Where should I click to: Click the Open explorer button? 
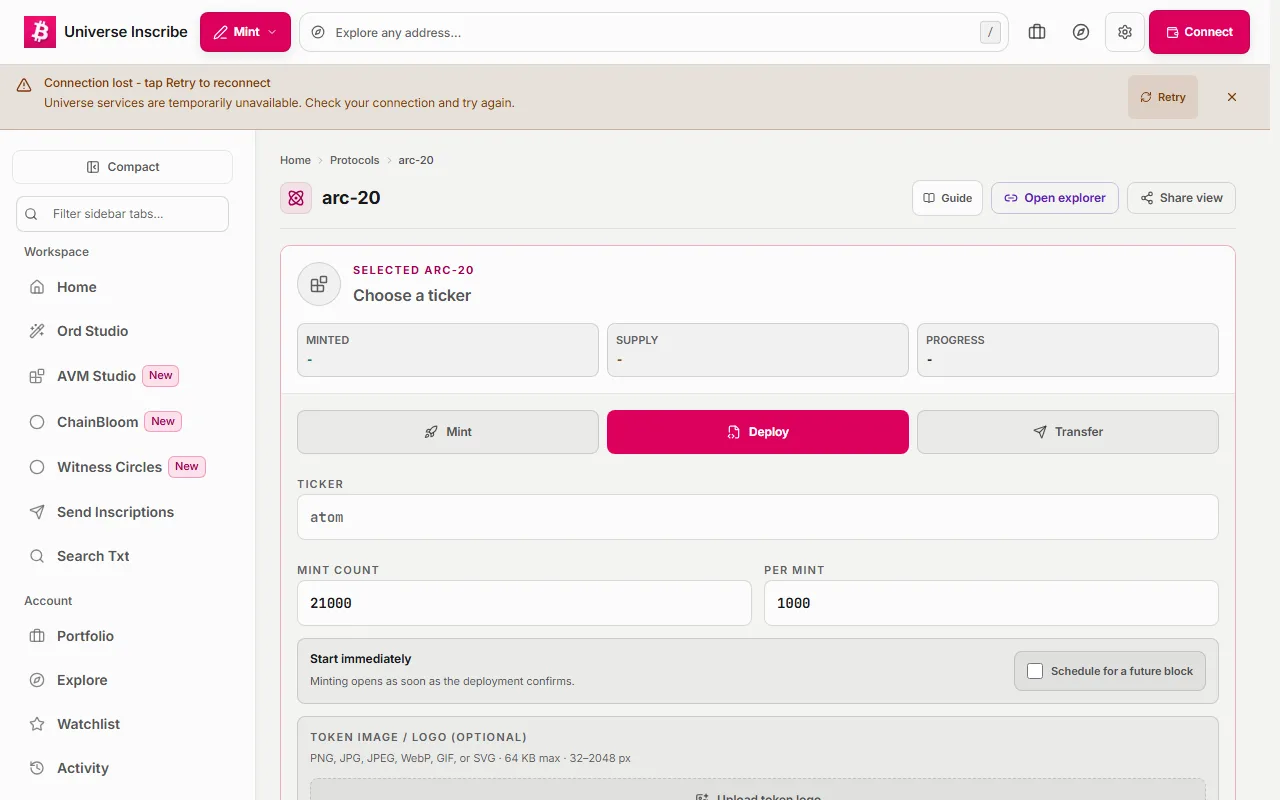click(x=1055, y=198)
